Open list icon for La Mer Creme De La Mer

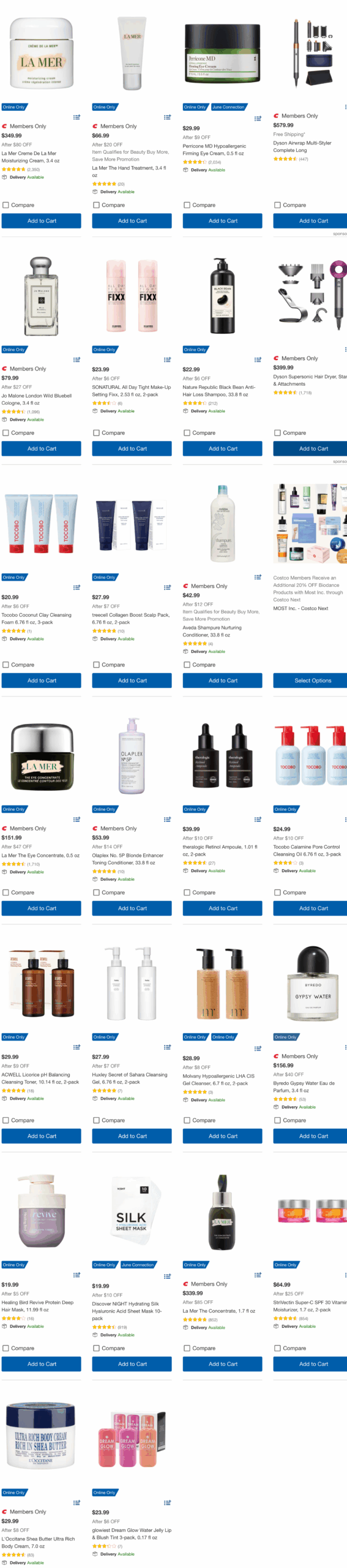click(76, 117)
